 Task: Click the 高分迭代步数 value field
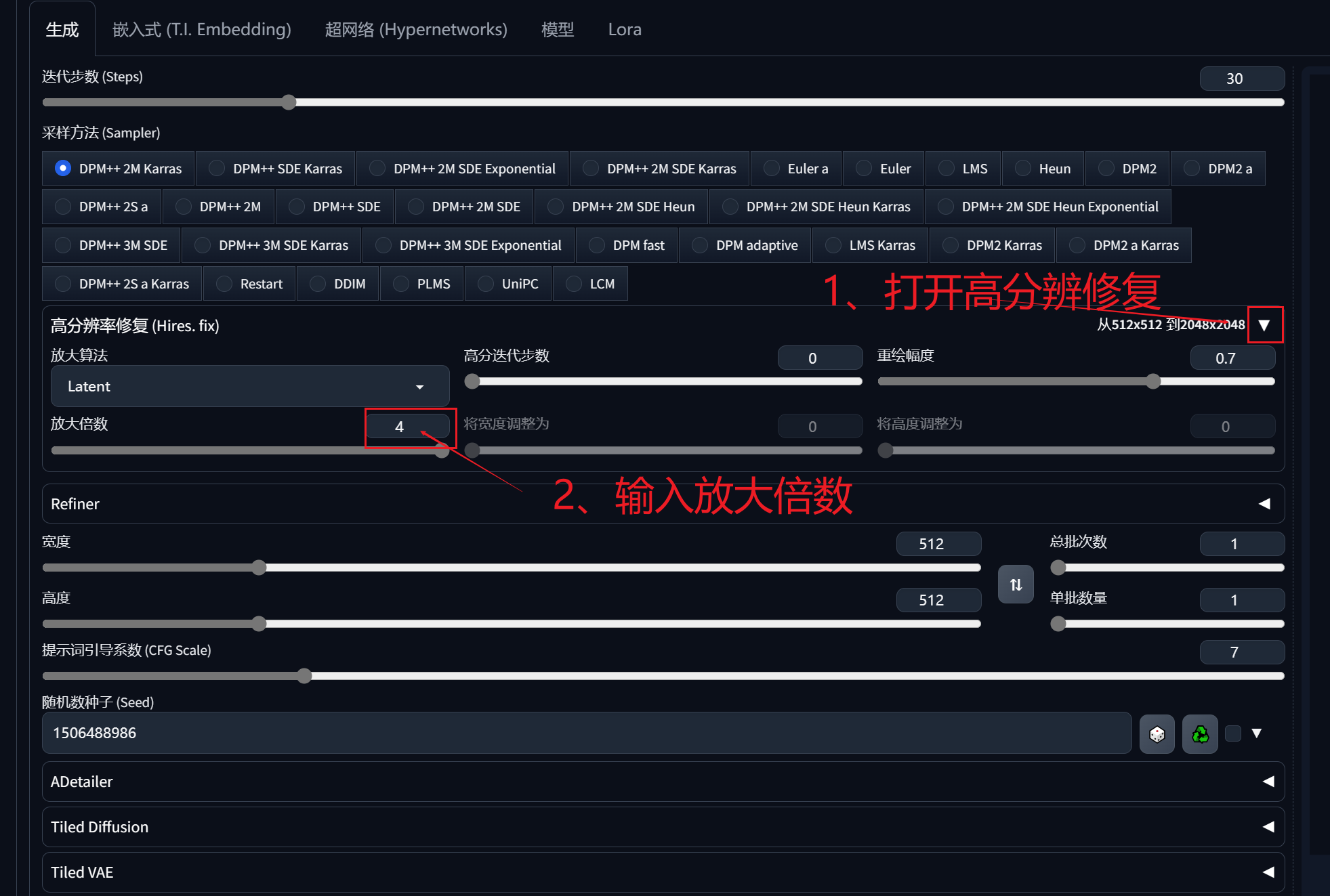pyautogui.click(x=820, y=358)
